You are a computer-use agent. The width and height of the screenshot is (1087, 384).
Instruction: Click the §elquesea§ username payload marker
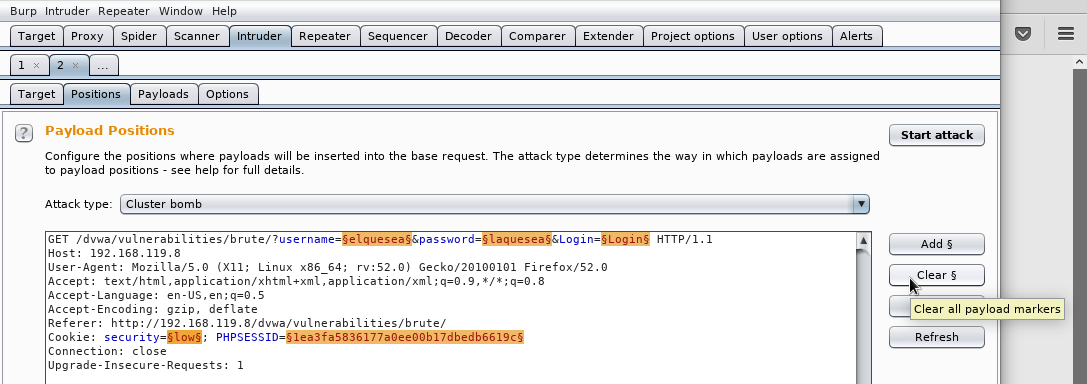pos(377,239)
